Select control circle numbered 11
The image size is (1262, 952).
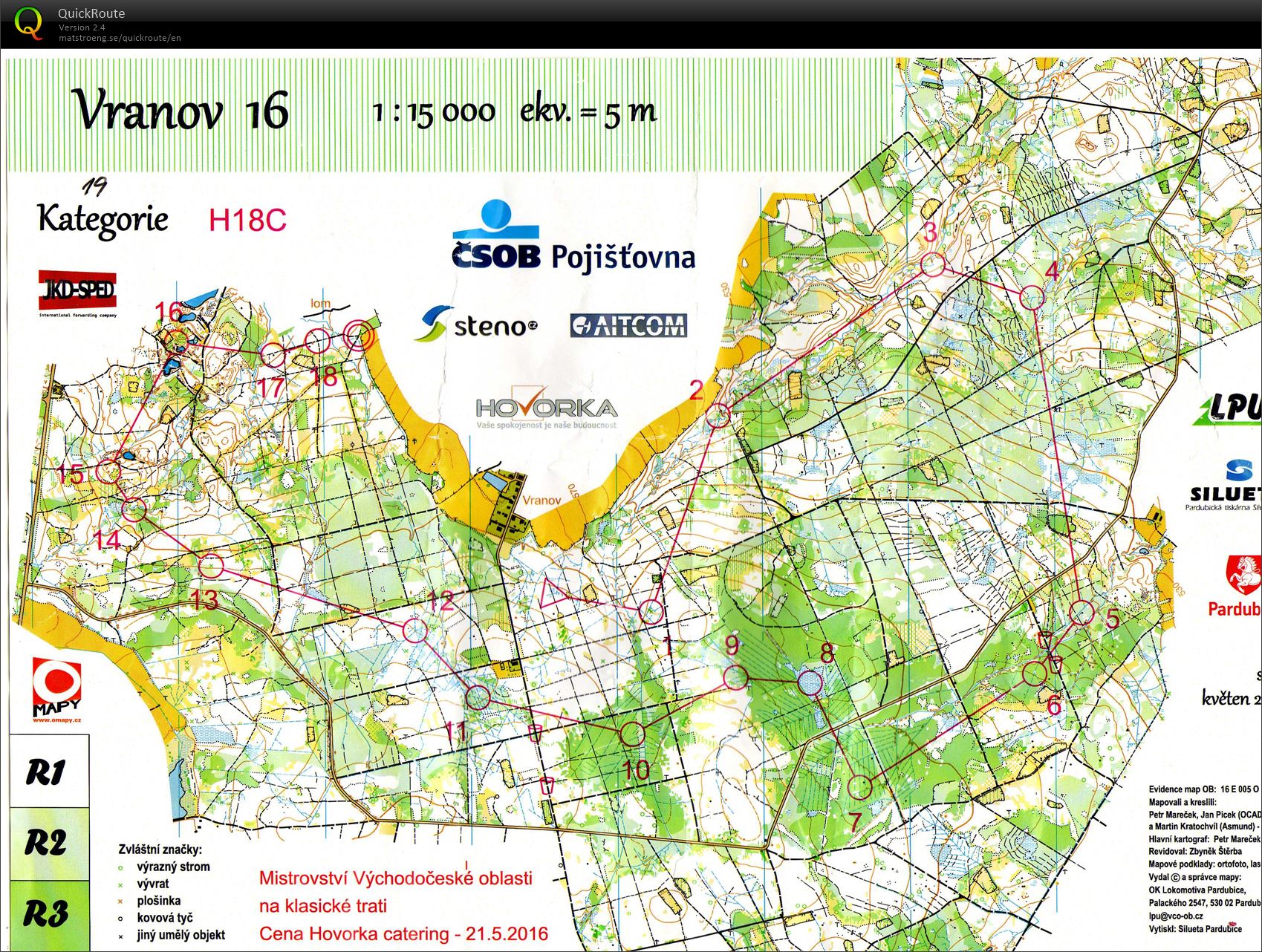click(478, 697)
